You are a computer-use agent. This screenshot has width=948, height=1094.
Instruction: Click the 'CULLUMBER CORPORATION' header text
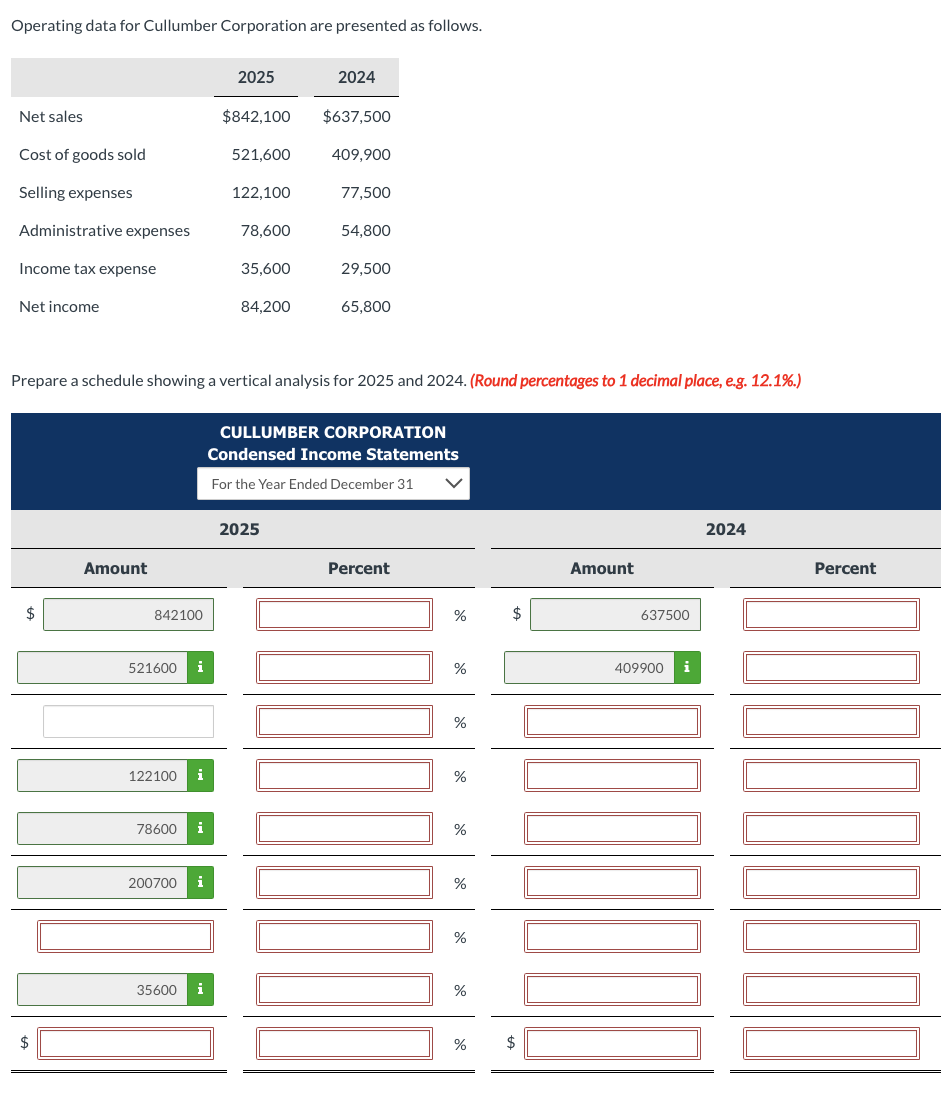tap(333, 432)
